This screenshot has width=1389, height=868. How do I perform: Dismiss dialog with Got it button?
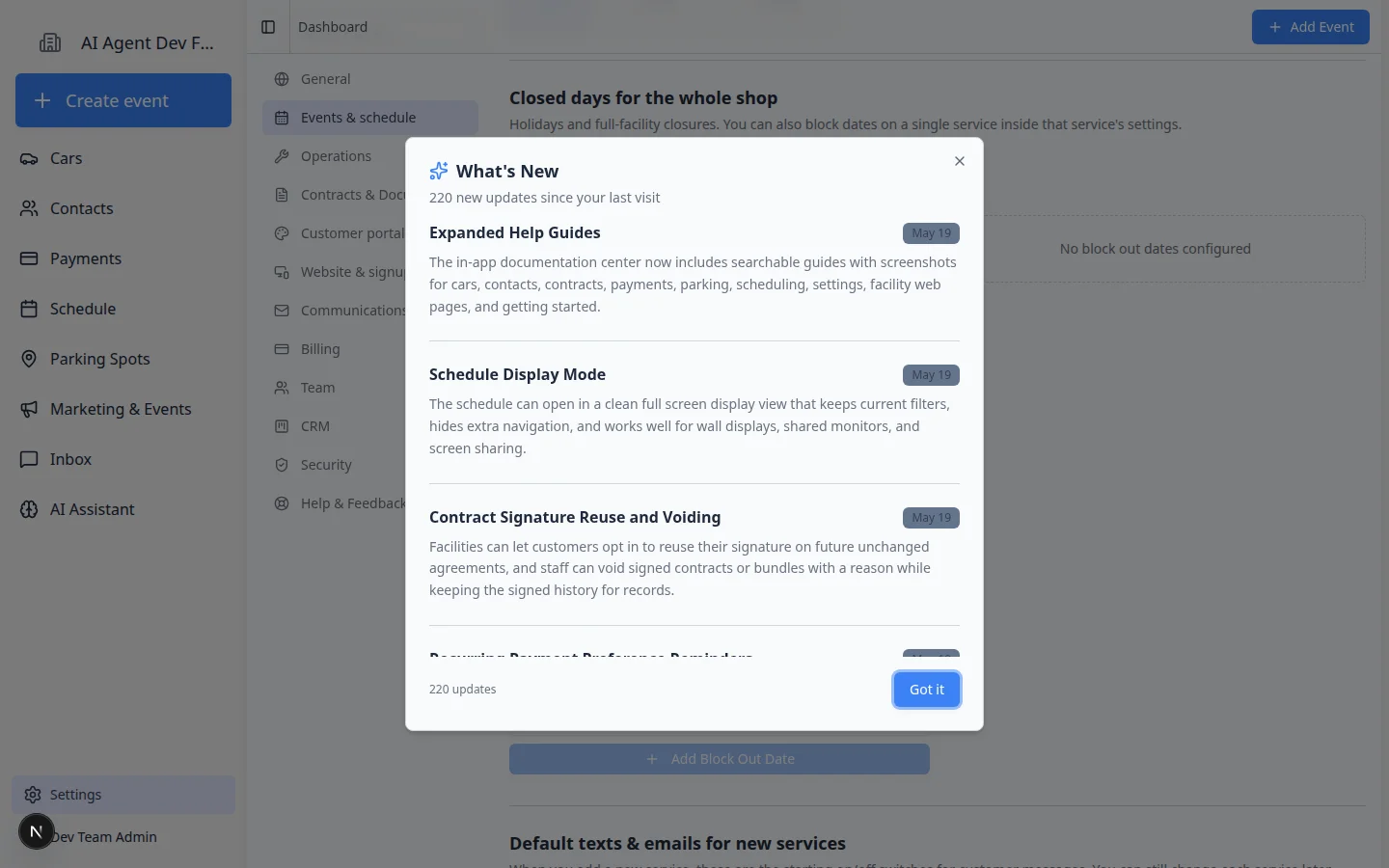click(926, 690)
